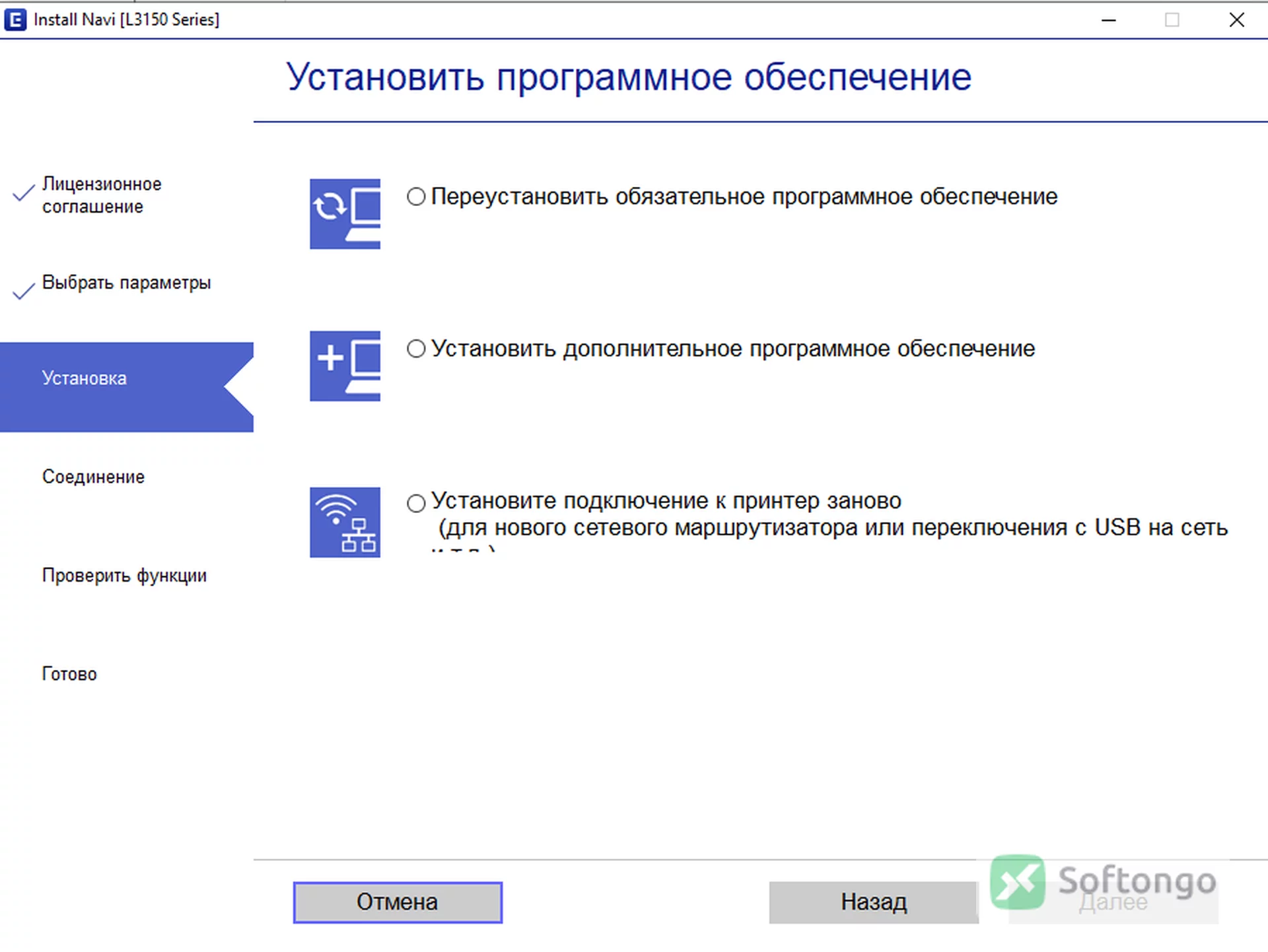1268x952 pixels.
Task: Click the text '(для нового сетевого маршрутизатора...'
Action: click(833, 527)
